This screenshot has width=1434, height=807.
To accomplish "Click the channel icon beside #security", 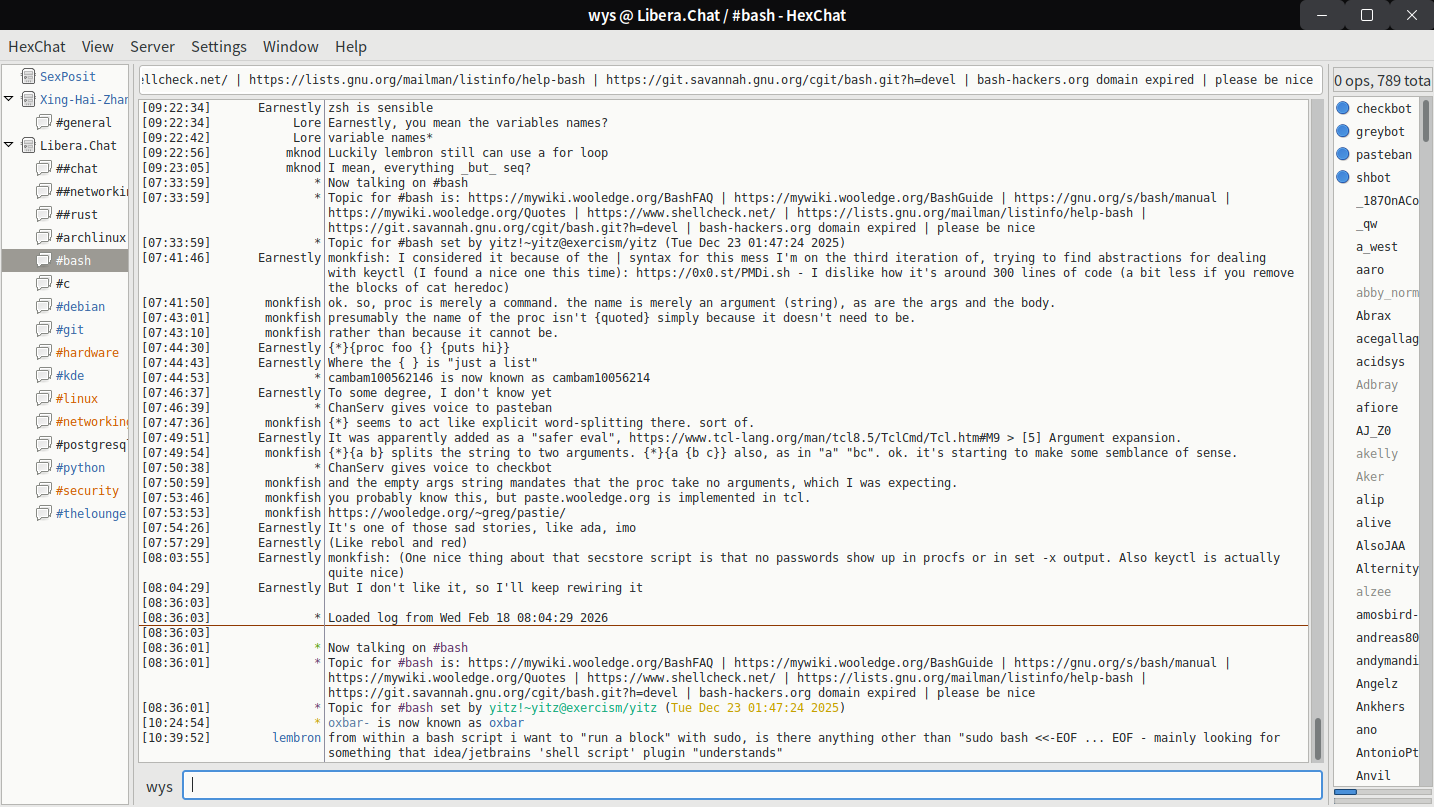I will point(43,491).
